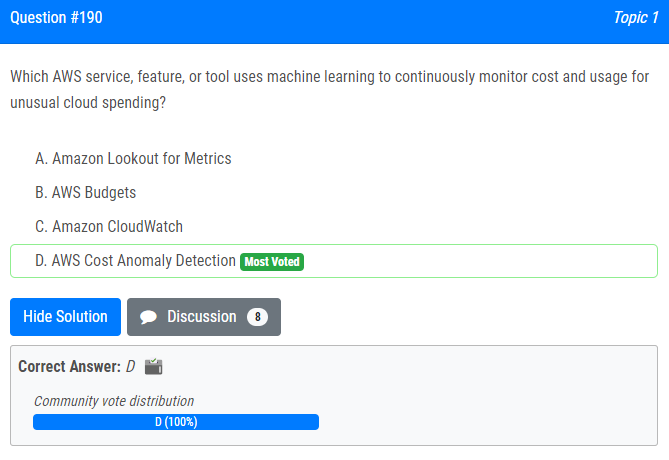This screenshot has height=460, width=669.
Task: Click the question text about unusual cloud spending
Action: click(x=329, y=90)
